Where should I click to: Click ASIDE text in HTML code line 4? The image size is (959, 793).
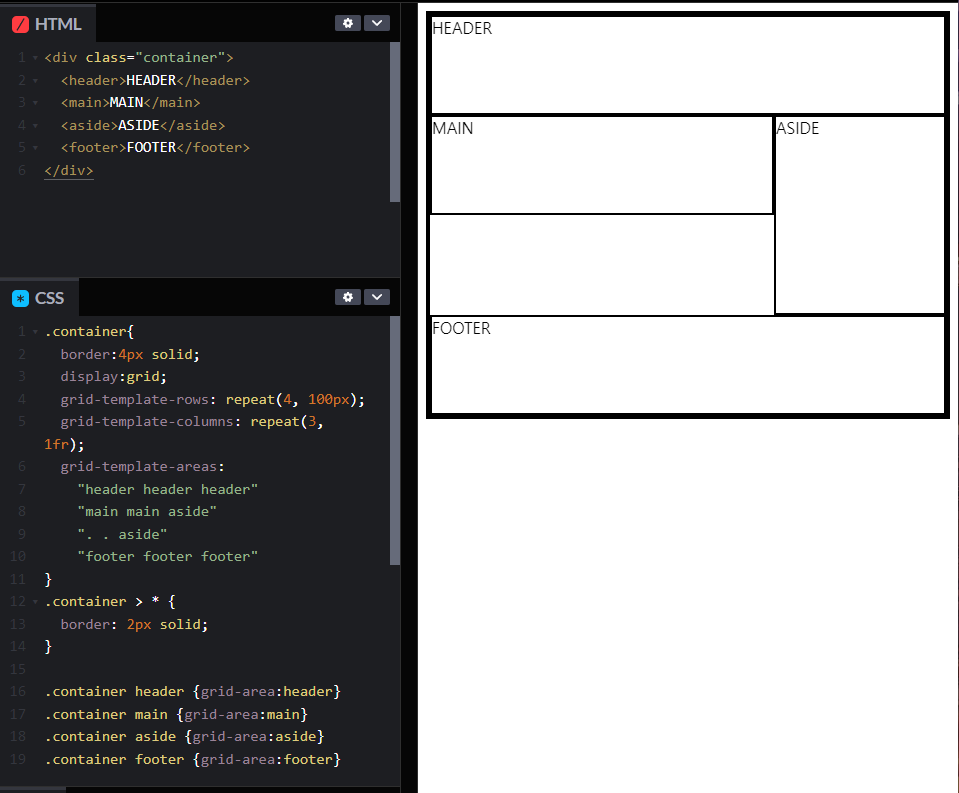(139, 125)
